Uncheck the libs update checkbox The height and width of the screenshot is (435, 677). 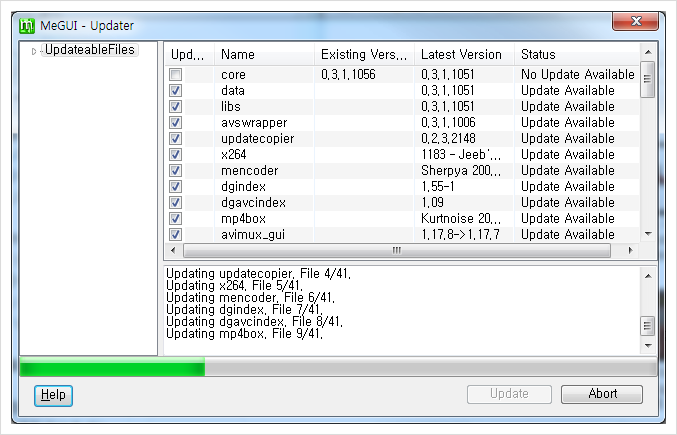click(175, 107)
